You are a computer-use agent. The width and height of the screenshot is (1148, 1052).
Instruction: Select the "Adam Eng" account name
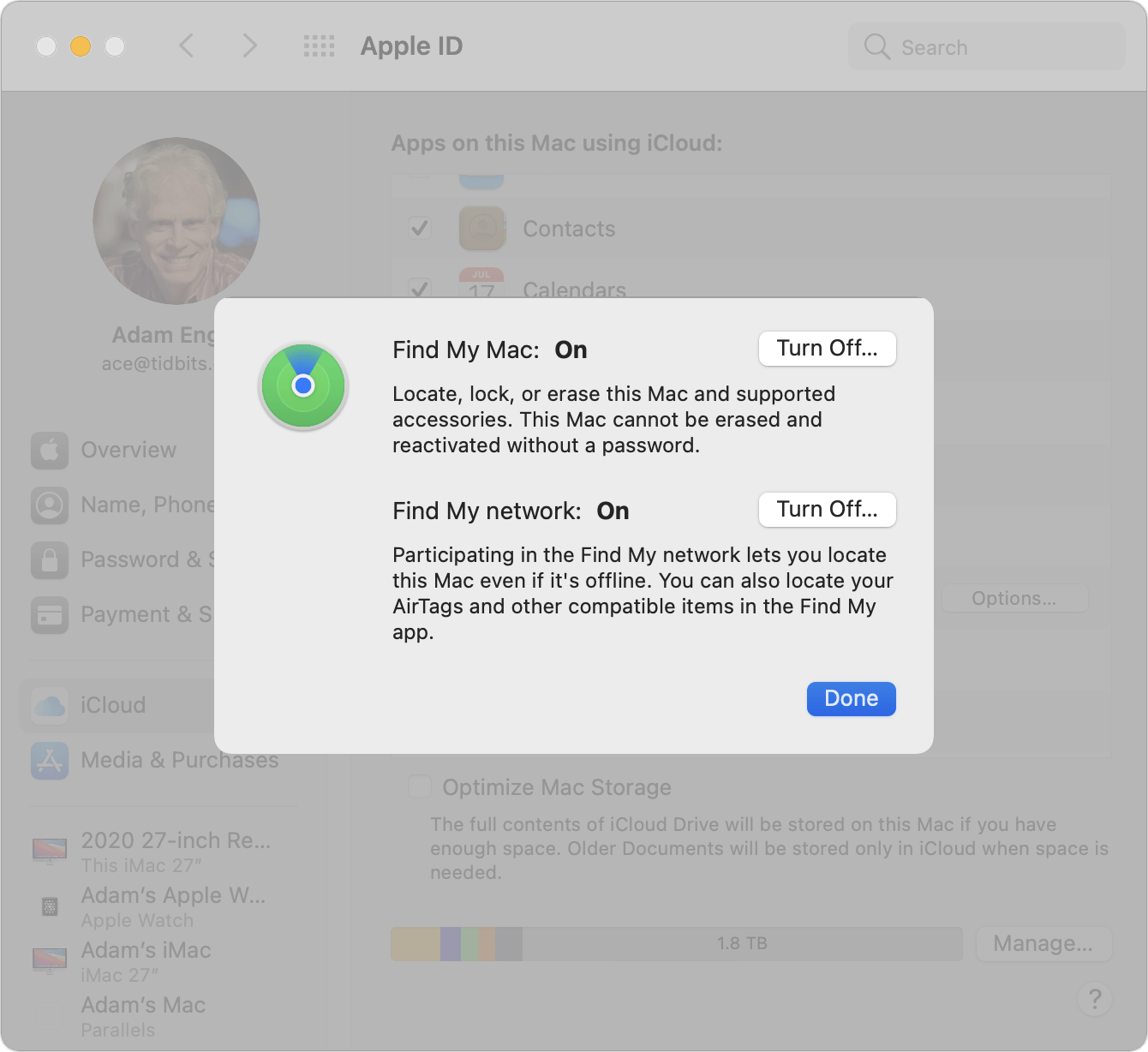point(163,335)
